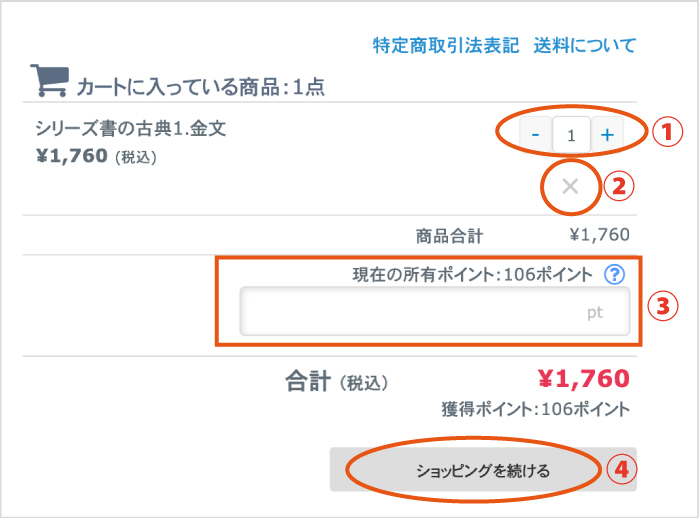Increase quantity with the plus button
Screen dimensions: 699x518
(606, 134)
